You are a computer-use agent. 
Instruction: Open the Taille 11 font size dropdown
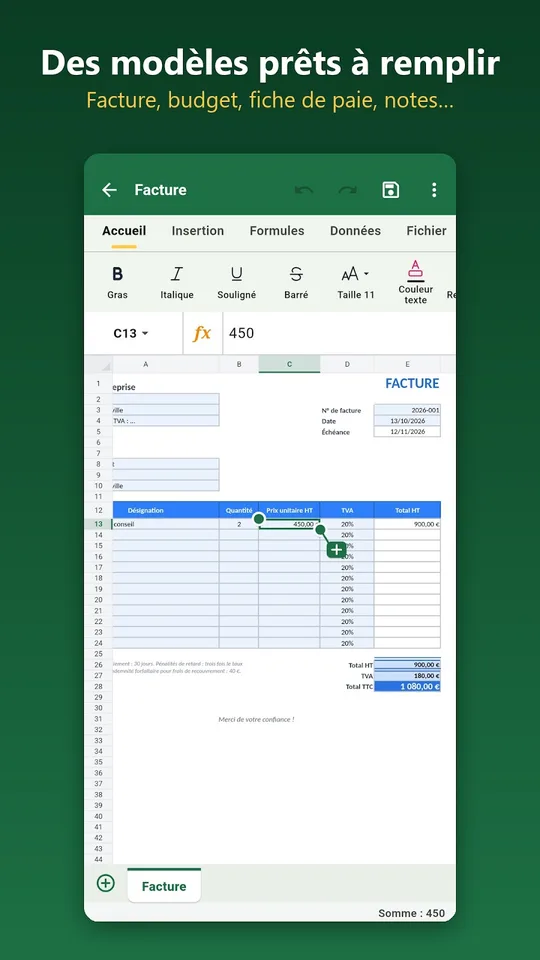pyautogui.click(x=356, y=283)
